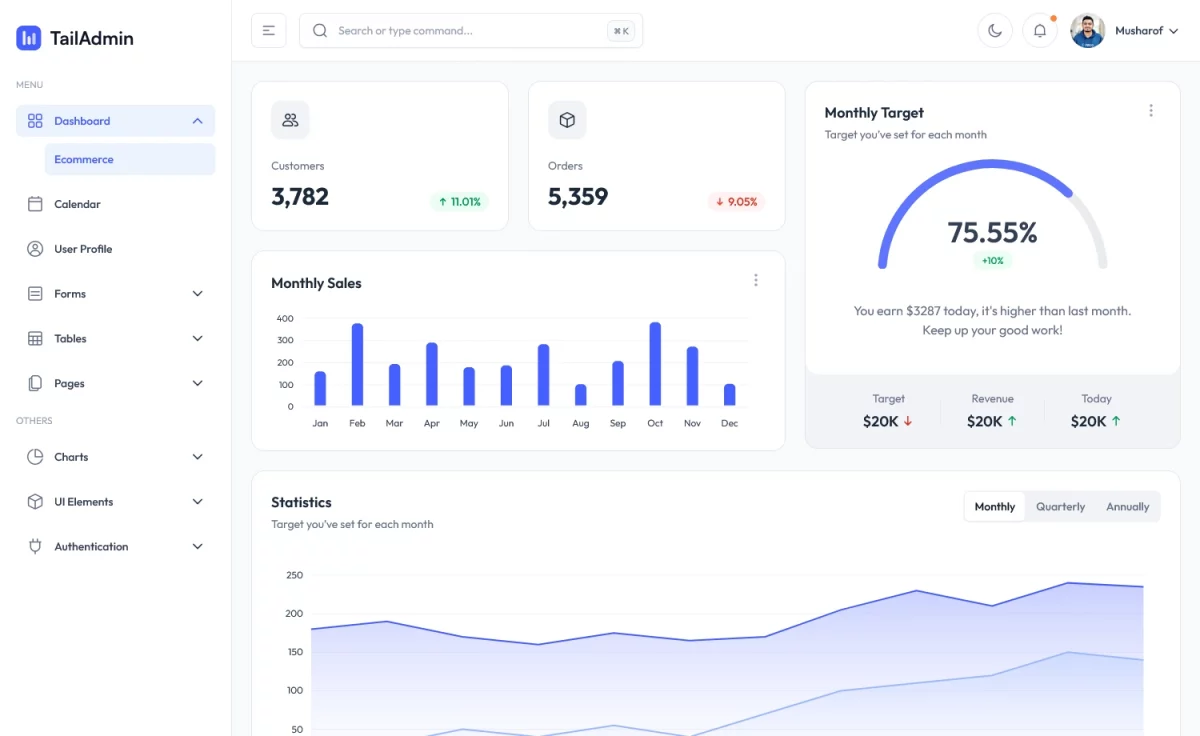Click the Calendar icon in sidebar
The image size is (1200, 736).
pos(35,204)
